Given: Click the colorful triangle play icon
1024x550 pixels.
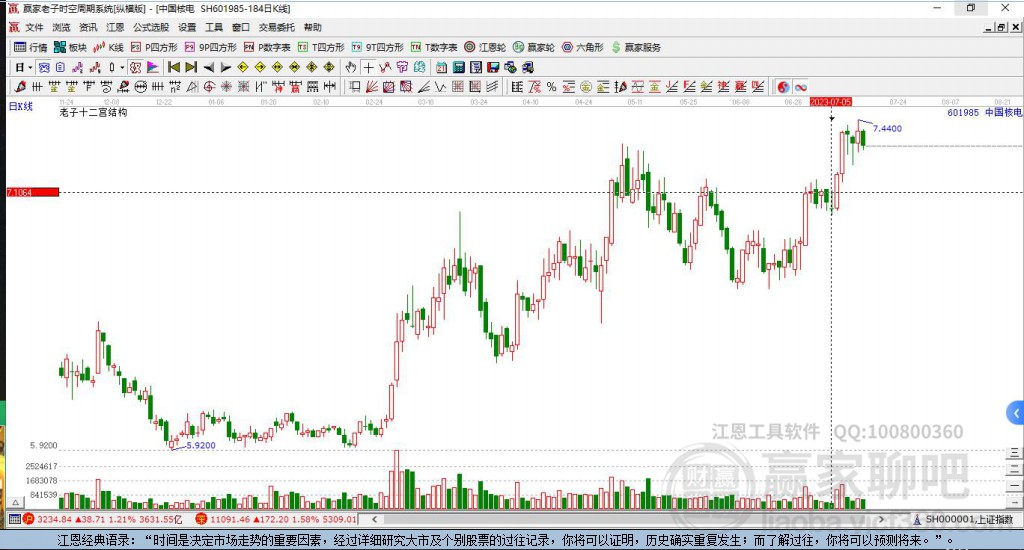Looking at the screenshot, I should point(153,67).
